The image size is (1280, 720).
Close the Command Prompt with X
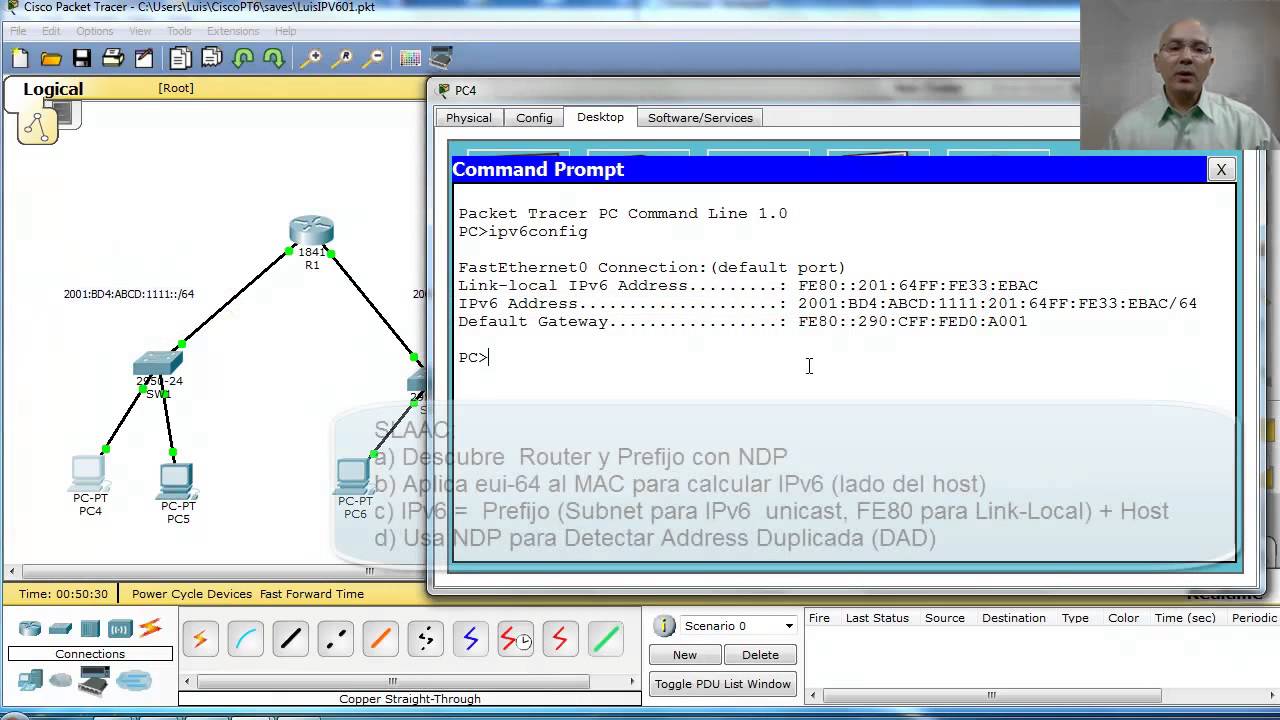tap(1221, 170)
